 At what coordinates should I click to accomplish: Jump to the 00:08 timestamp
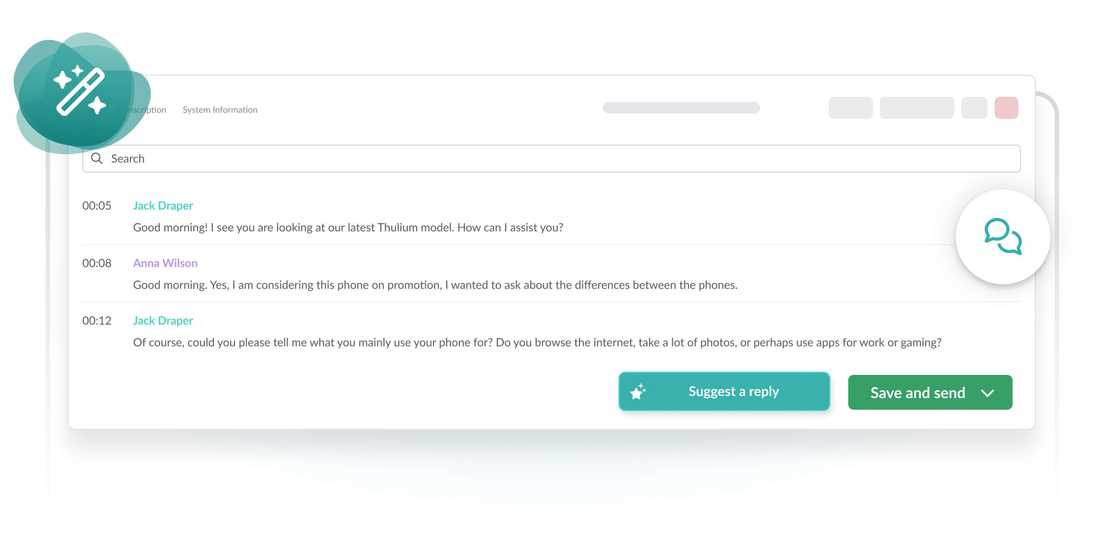97,264
